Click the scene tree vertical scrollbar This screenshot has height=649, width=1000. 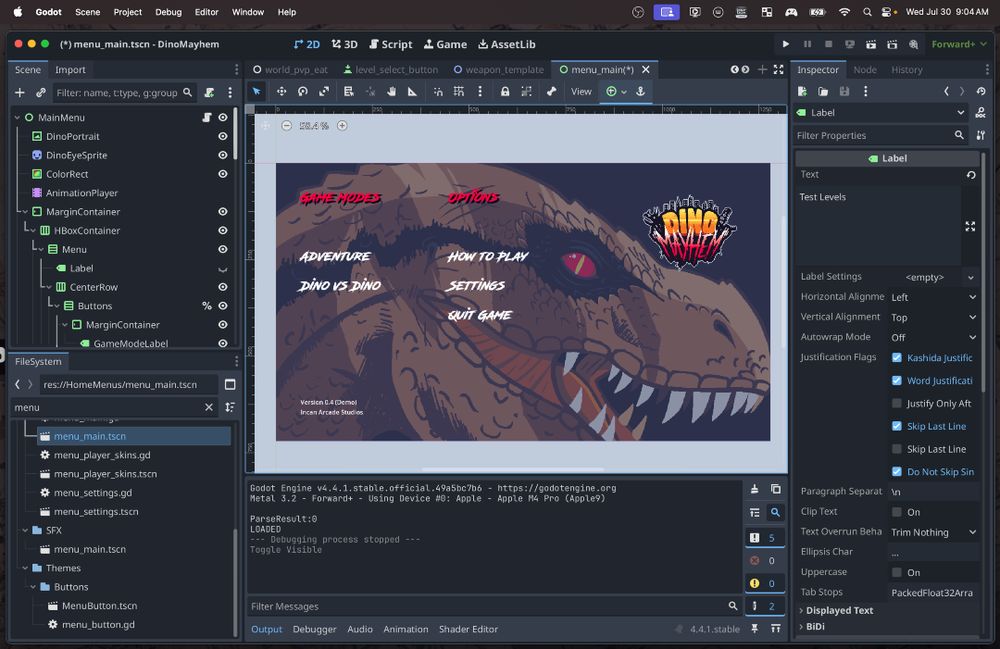[235, 135]
